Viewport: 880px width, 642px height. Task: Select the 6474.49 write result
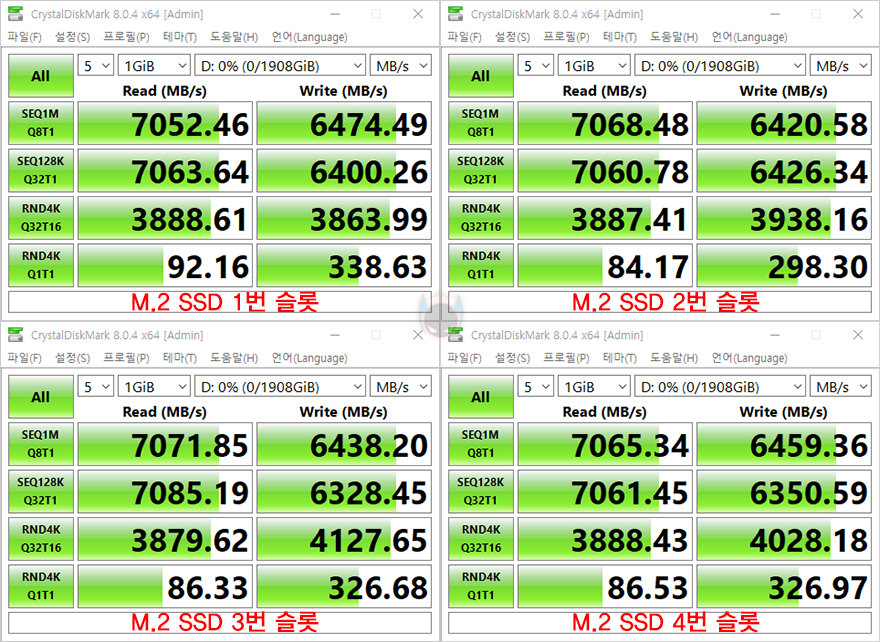click(344, 123)
